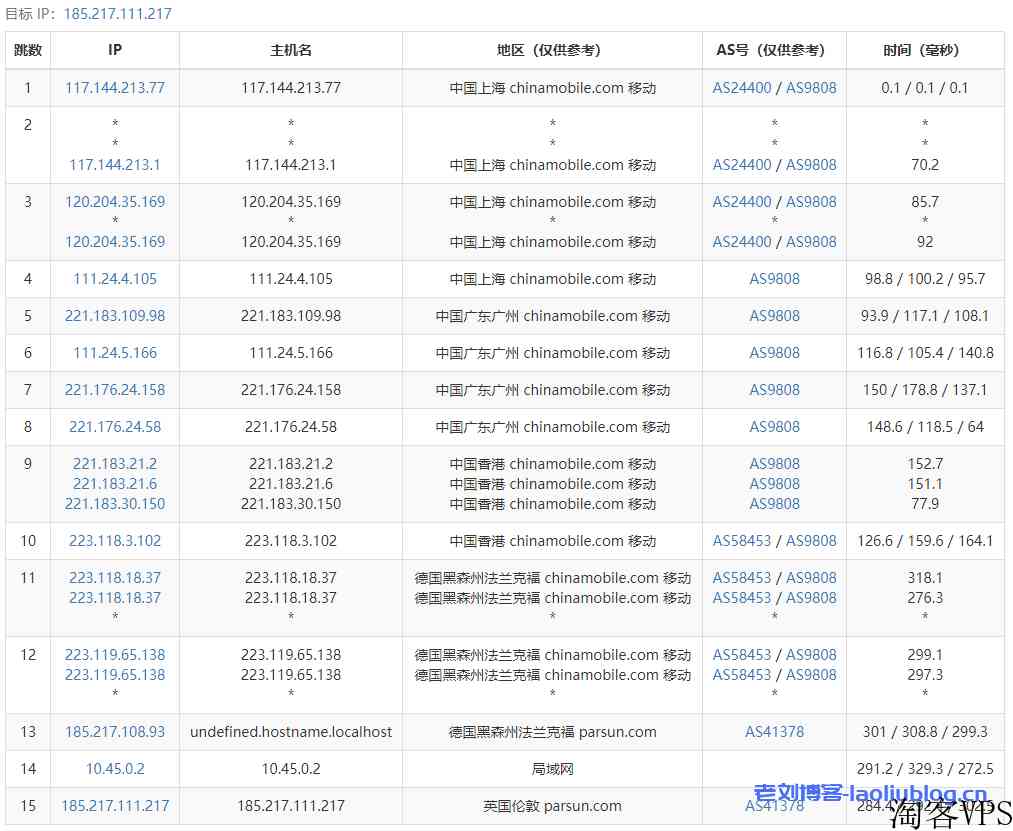Select time value 70.2 in hop 2
The width and height of the screenshot is (1013, 831).
(x=925, y=165)
